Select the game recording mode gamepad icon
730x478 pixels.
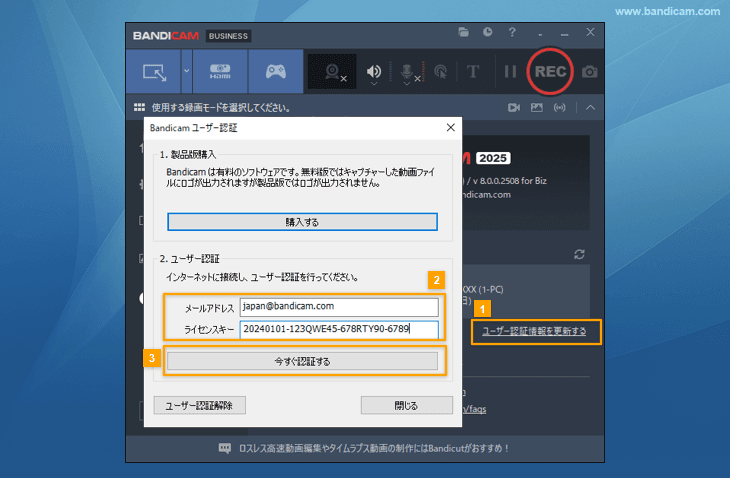(276, 72)
